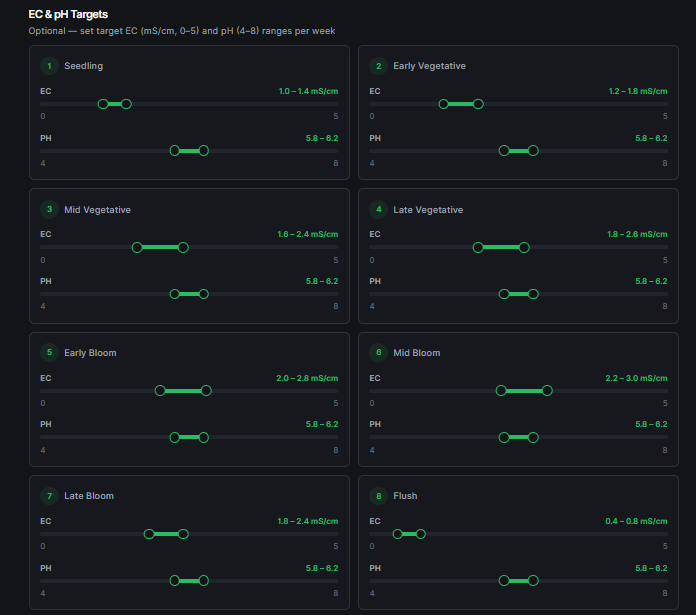This screenshot has height=615, width=696.
Task: Click Late Bloom EC lower handle
Action: [x=149, y=534]
